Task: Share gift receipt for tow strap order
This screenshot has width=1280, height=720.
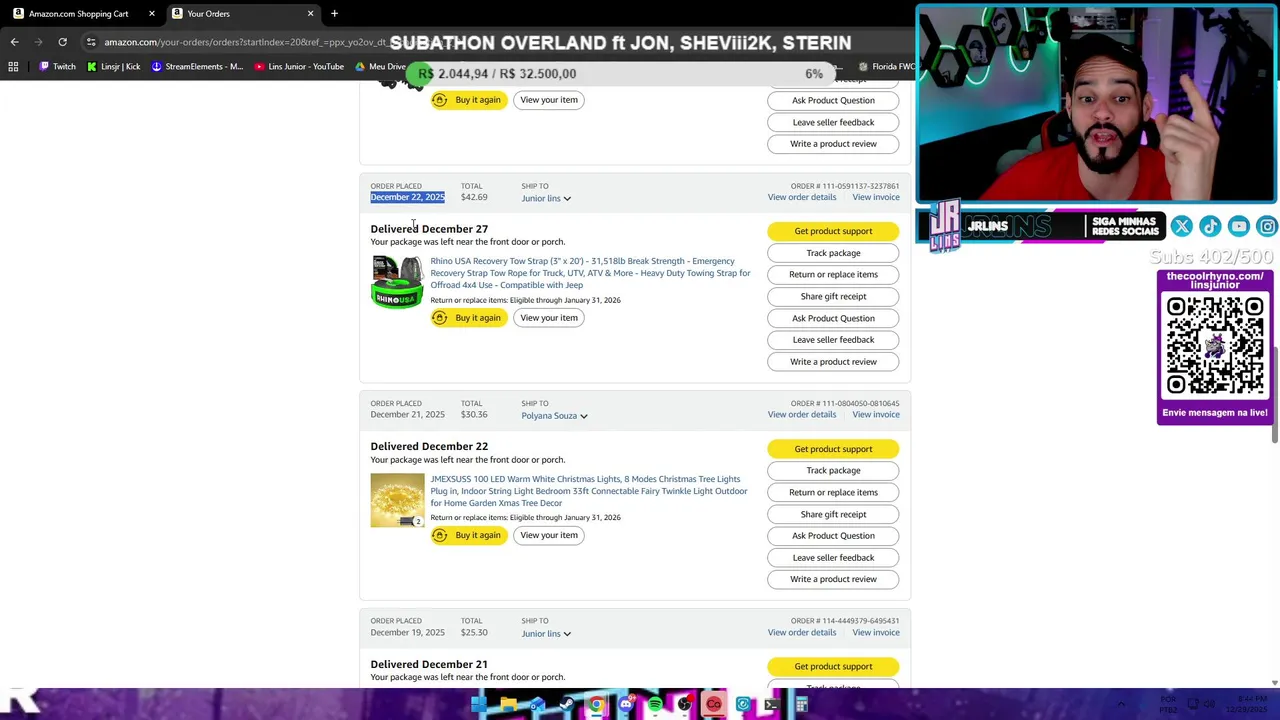Action: [x=833, y=297]
